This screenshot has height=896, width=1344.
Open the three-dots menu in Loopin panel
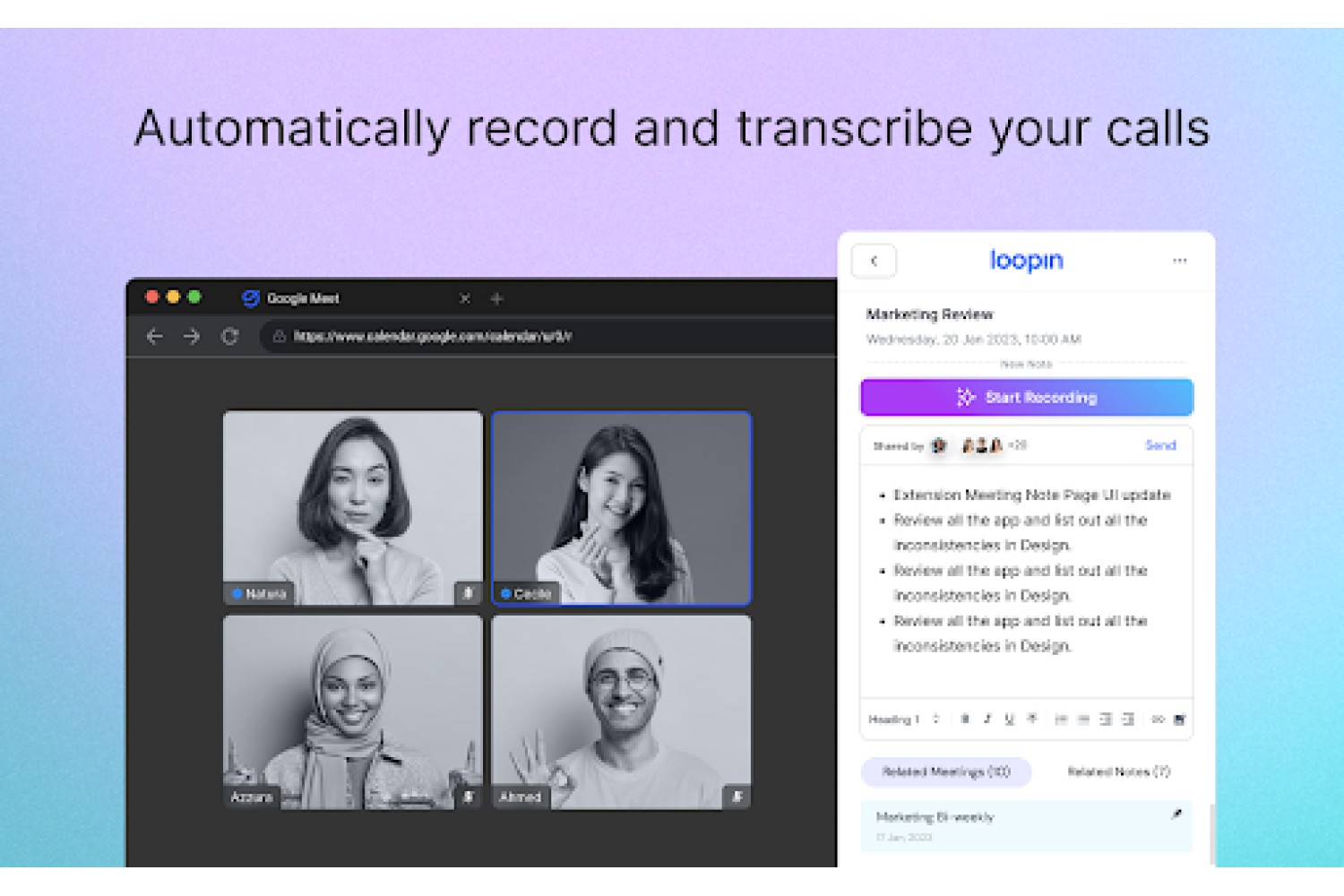(1179, 261)
